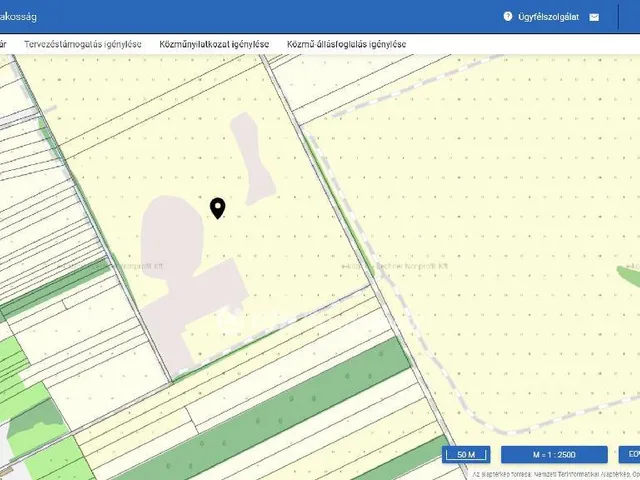Image resolution: width=640 pixels, height=480 pixels.
Task: Click the question mark help icon
Action: click(x=508, y=17)
